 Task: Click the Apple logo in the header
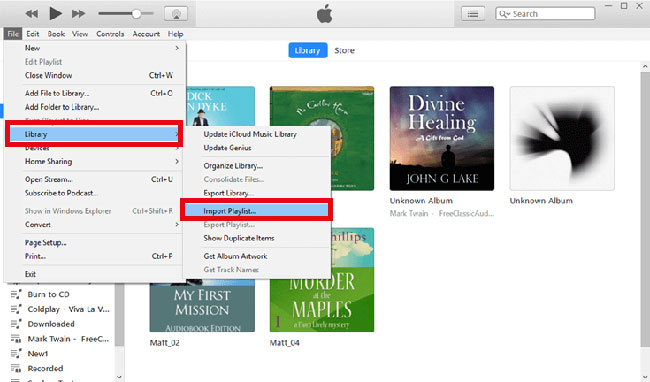pyautogui.click(x=325, y=15)
